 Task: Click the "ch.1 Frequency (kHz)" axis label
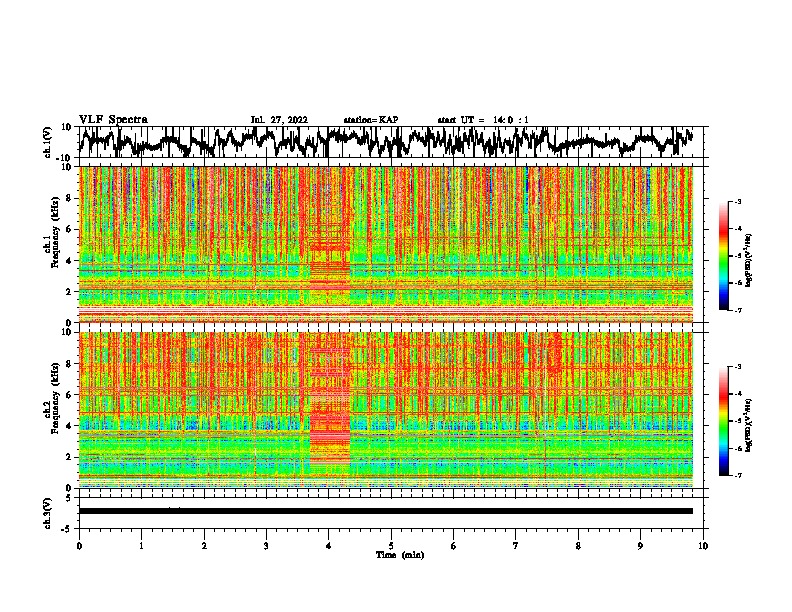[53, 233]
